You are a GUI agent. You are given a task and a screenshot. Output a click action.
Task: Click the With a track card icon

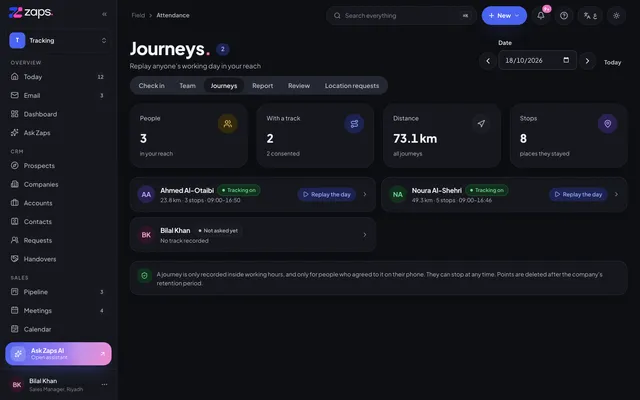(x=354, y=124)
